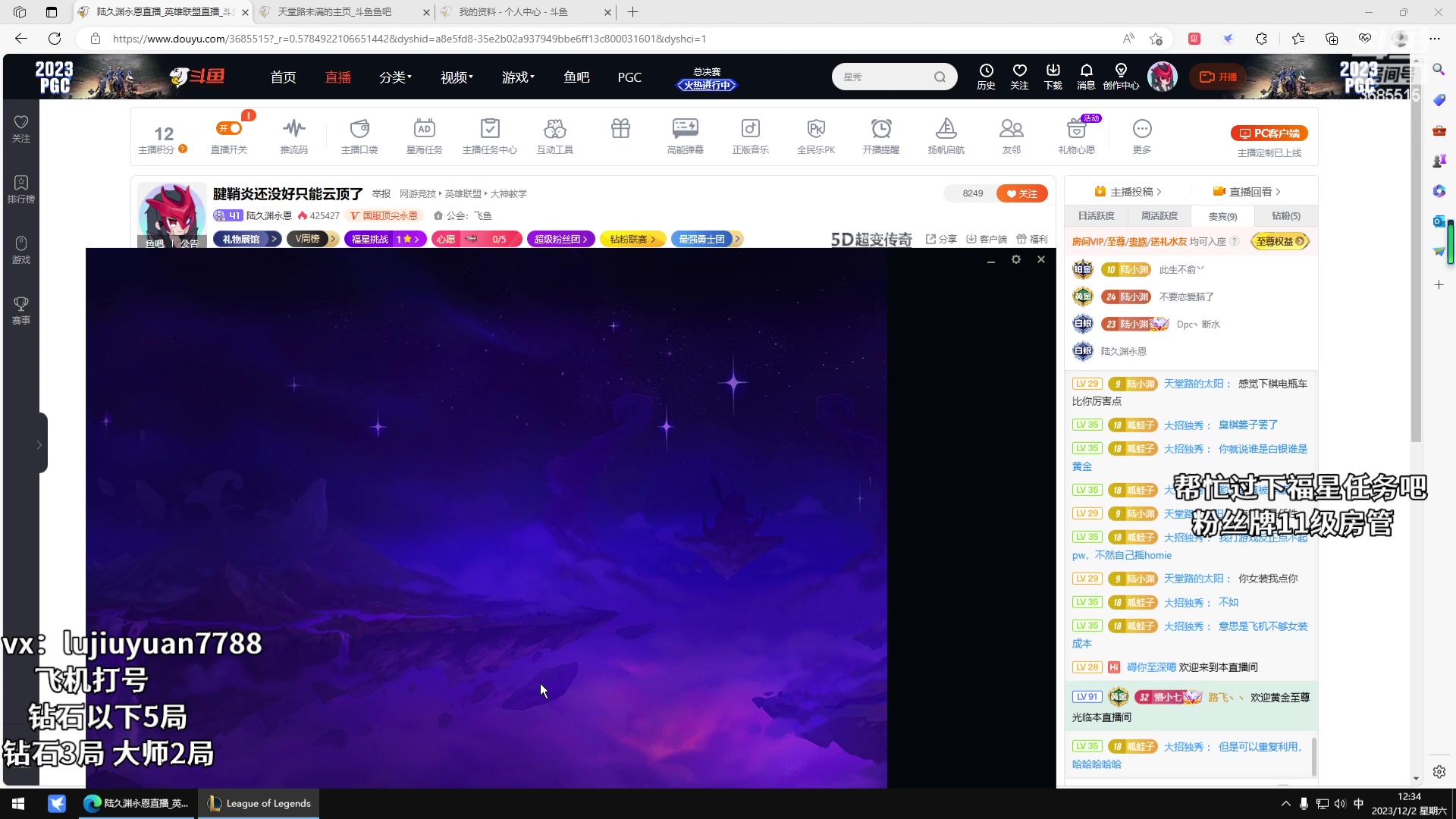Open the 高能弹幕 chat icon
1456x819 pixels.
pos(686,136)
